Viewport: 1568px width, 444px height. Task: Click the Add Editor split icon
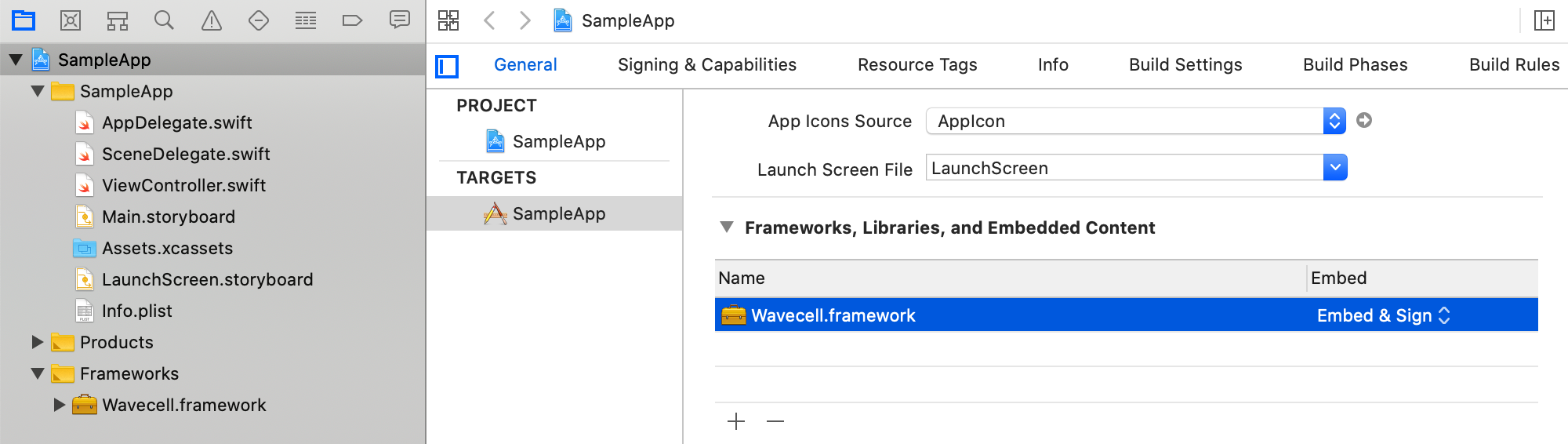[1544, 20]
